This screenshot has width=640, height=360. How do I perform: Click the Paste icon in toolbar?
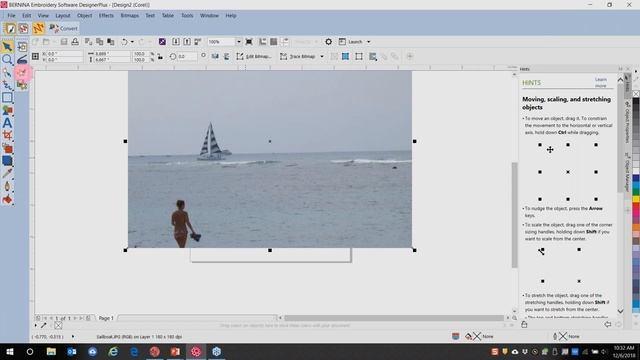(x=110, y=42)
